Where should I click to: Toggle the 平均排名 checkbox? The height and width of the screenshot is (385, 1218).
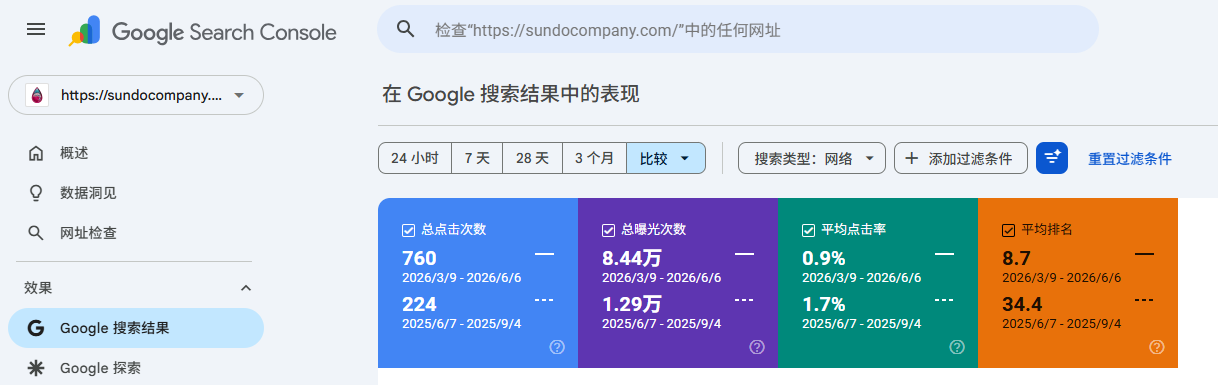1008,230
